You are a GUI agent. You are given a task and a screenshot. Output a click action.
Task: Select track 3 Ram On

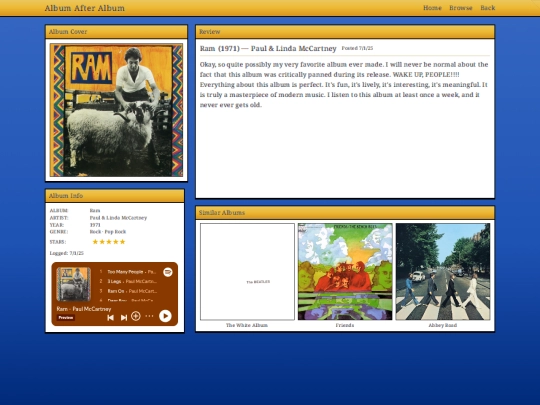128,291
